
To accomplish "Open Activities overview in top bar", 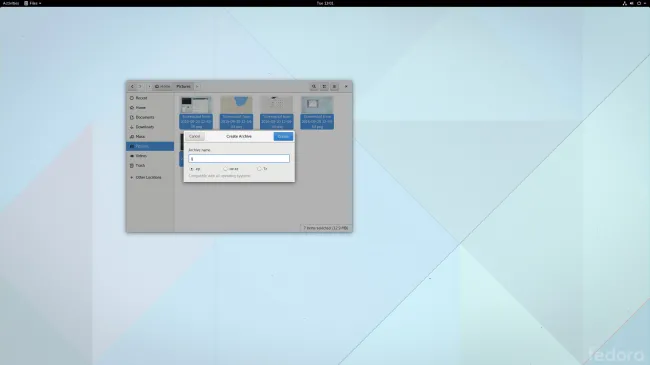I will click(x=11, y=3).
